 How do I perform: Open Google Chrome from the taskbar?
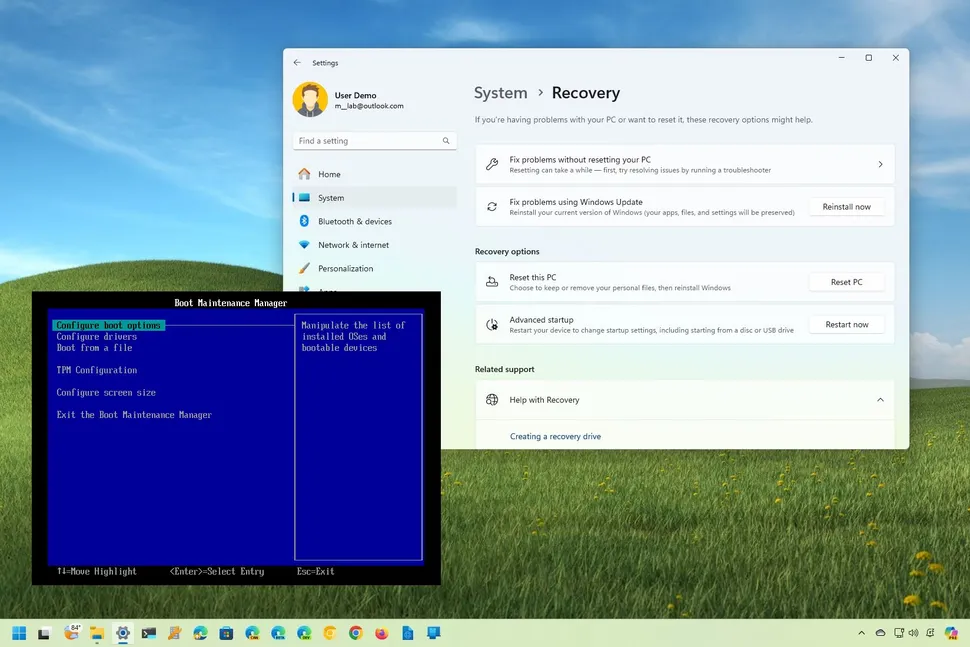click(x=356, y=633)
